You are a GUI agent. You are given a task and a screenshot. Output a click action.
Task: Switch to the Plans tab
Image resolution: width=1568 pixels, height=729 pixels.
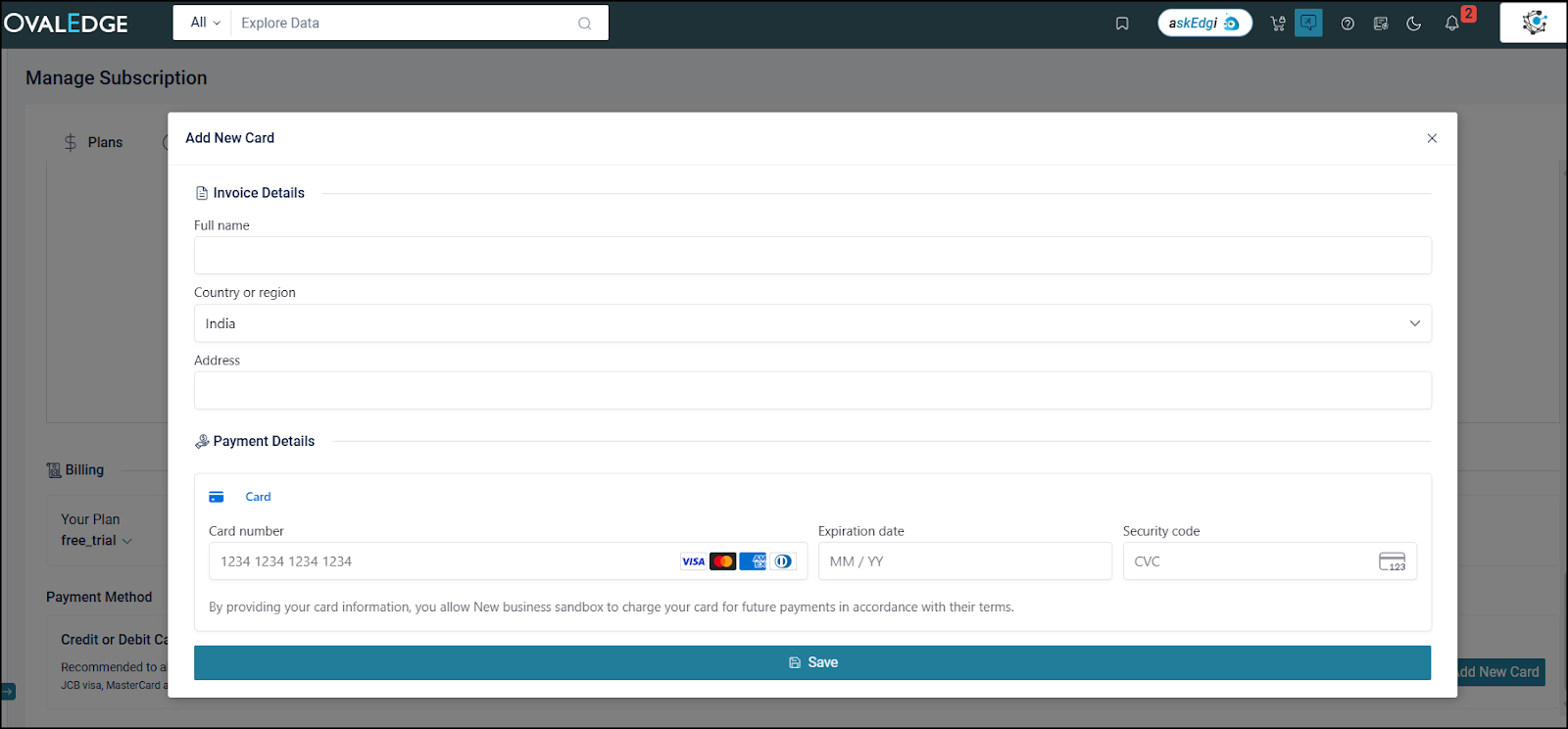[93, 142]
